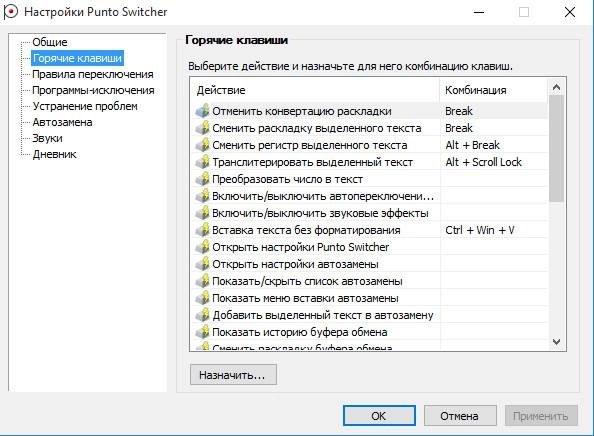
Task: Select Горячие клавиши in the tree
Action: tap(77, 58)
